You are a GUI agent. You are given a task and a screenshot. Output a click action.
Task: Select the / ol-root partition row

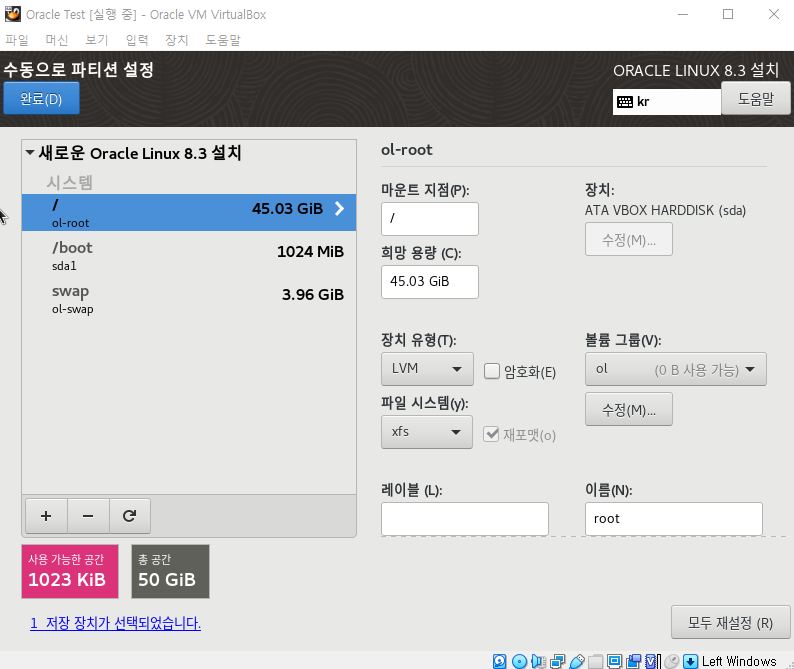[189, 212]
